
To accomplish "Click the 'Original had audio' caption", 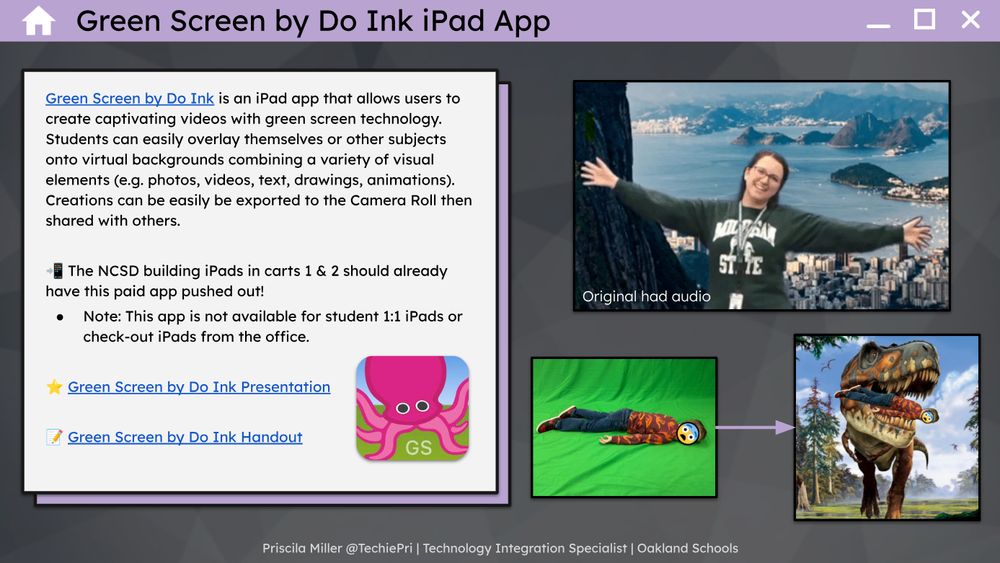I will point(646,296).
